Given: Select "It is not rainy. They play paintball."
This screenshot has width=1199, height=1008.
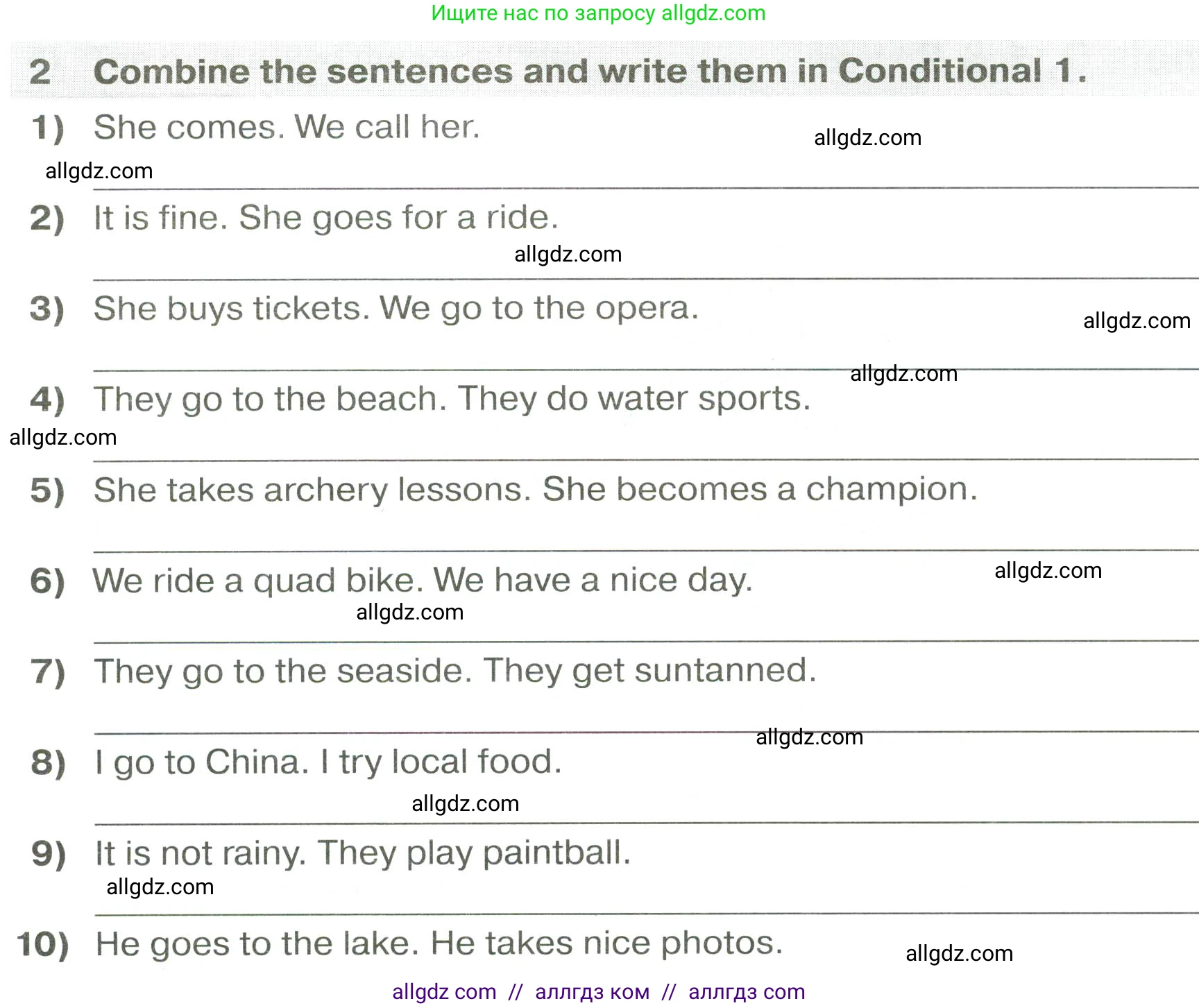Looking at the screenshot, I should pos(363,853).
